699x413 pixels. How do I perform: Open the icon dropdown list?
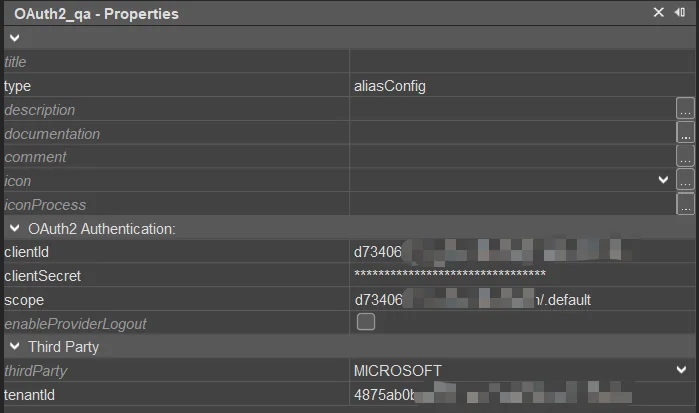(x=663, y=180)
